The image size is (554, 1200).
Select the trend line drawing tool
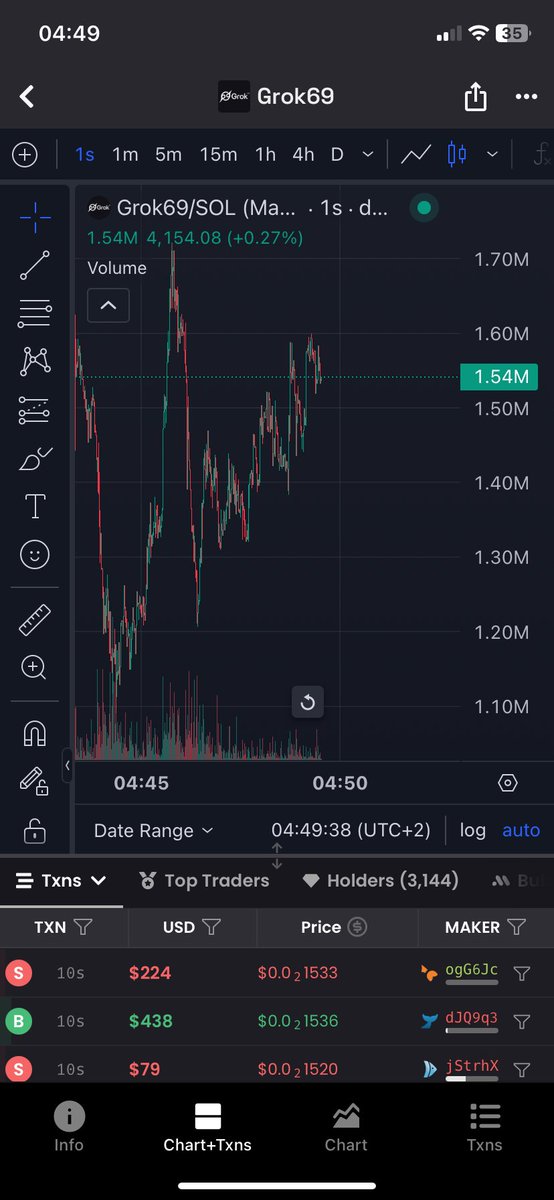click(x=35, y=265)
